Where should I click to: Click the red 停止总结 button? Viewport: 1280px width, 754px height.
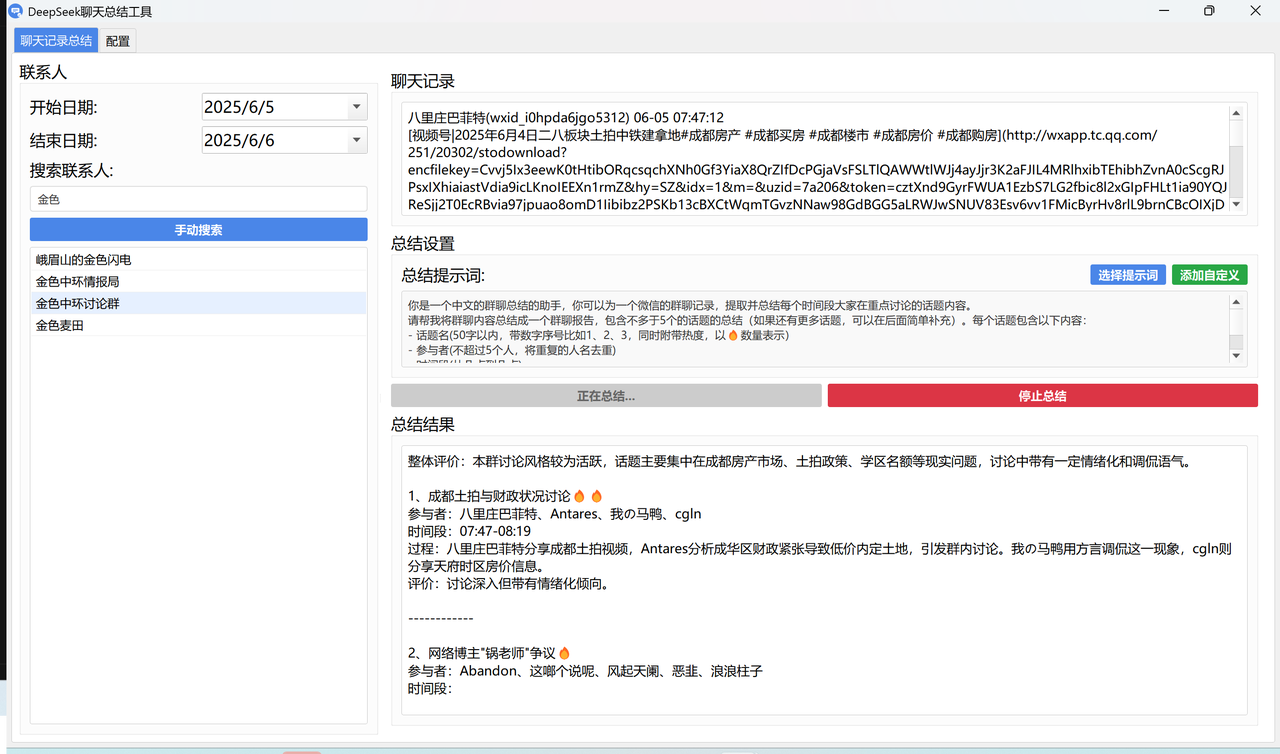(1042, 396)
